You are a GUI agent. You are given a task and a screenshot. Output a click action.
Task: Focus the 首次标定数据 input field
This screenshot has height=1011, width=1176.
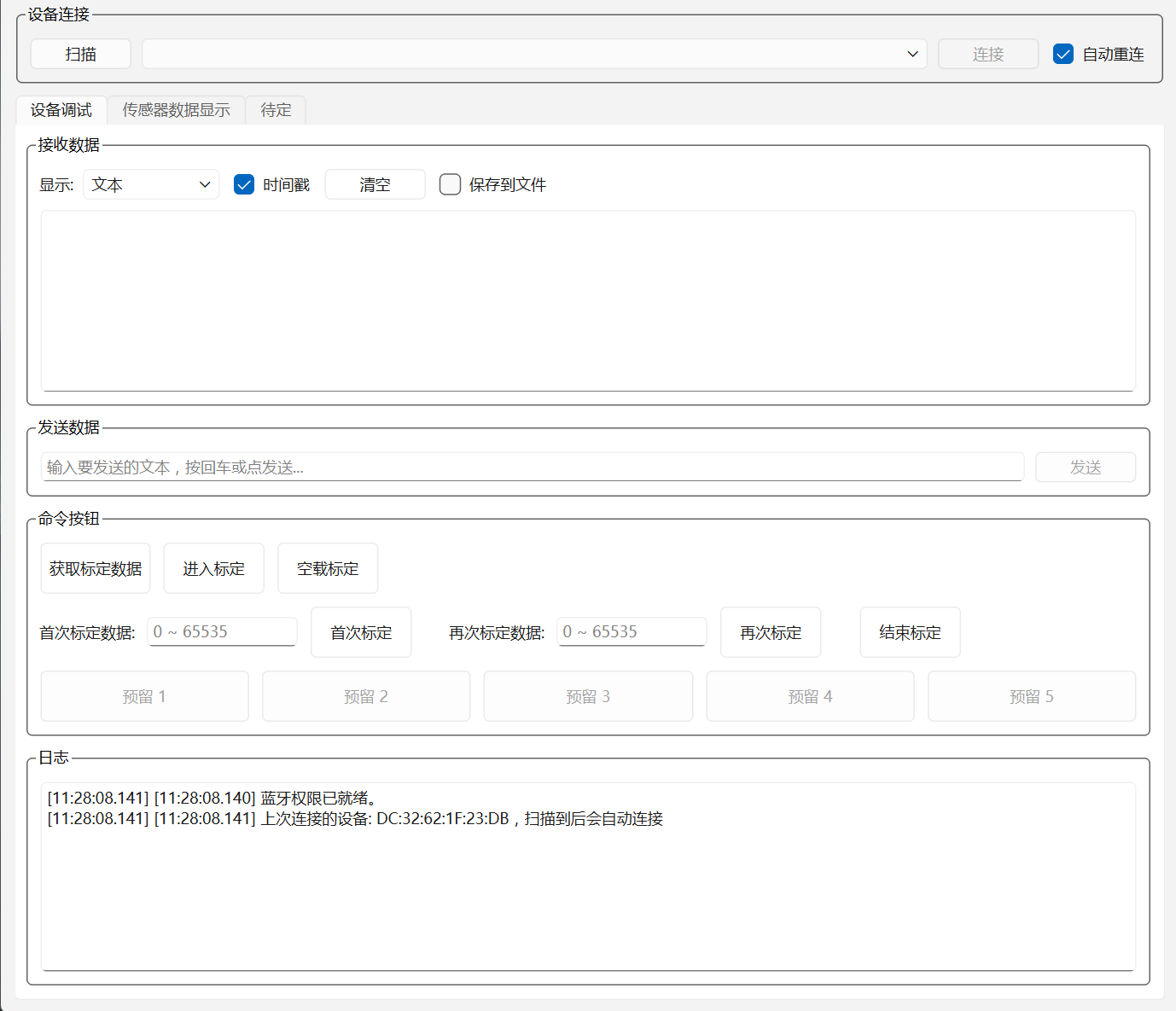pyautogui.click(x=223, y=631)
